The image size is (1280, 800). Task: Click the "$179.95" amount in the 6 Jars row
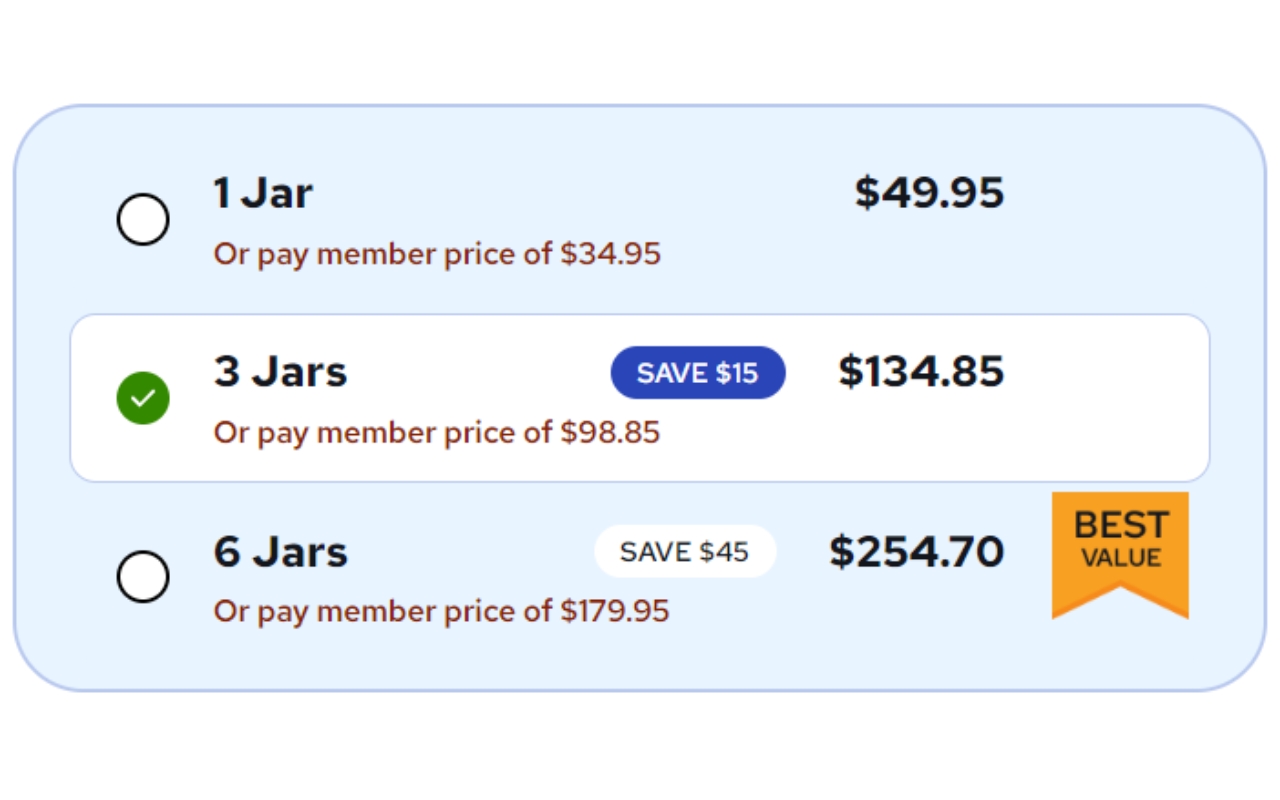(x=614, y=611)
